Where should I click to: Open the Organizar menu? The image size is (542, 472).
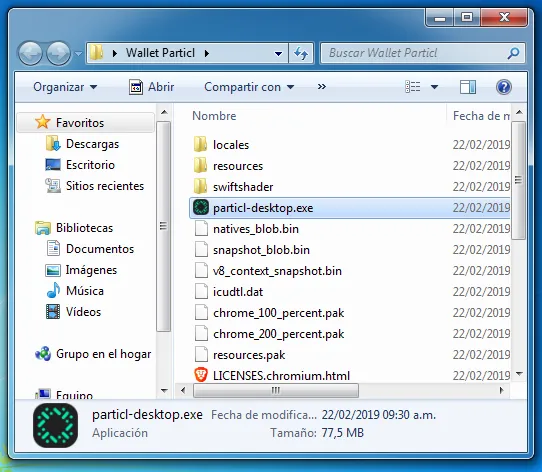tap(65, 87)
